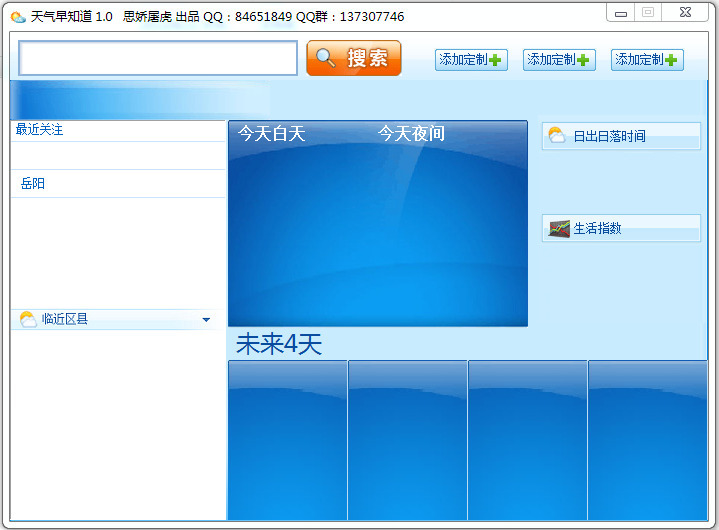The height and width of the screenshot is (530, 719).
Task: Click the first forecast day card
Action: (x=288, y=440)
